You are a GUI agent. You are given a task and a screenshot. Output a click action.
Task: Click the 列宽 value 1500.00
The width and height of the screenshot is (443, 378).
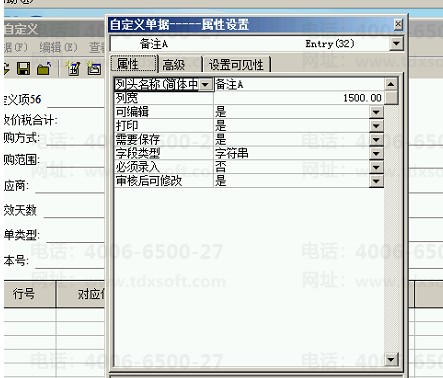[x=299, y=98]
